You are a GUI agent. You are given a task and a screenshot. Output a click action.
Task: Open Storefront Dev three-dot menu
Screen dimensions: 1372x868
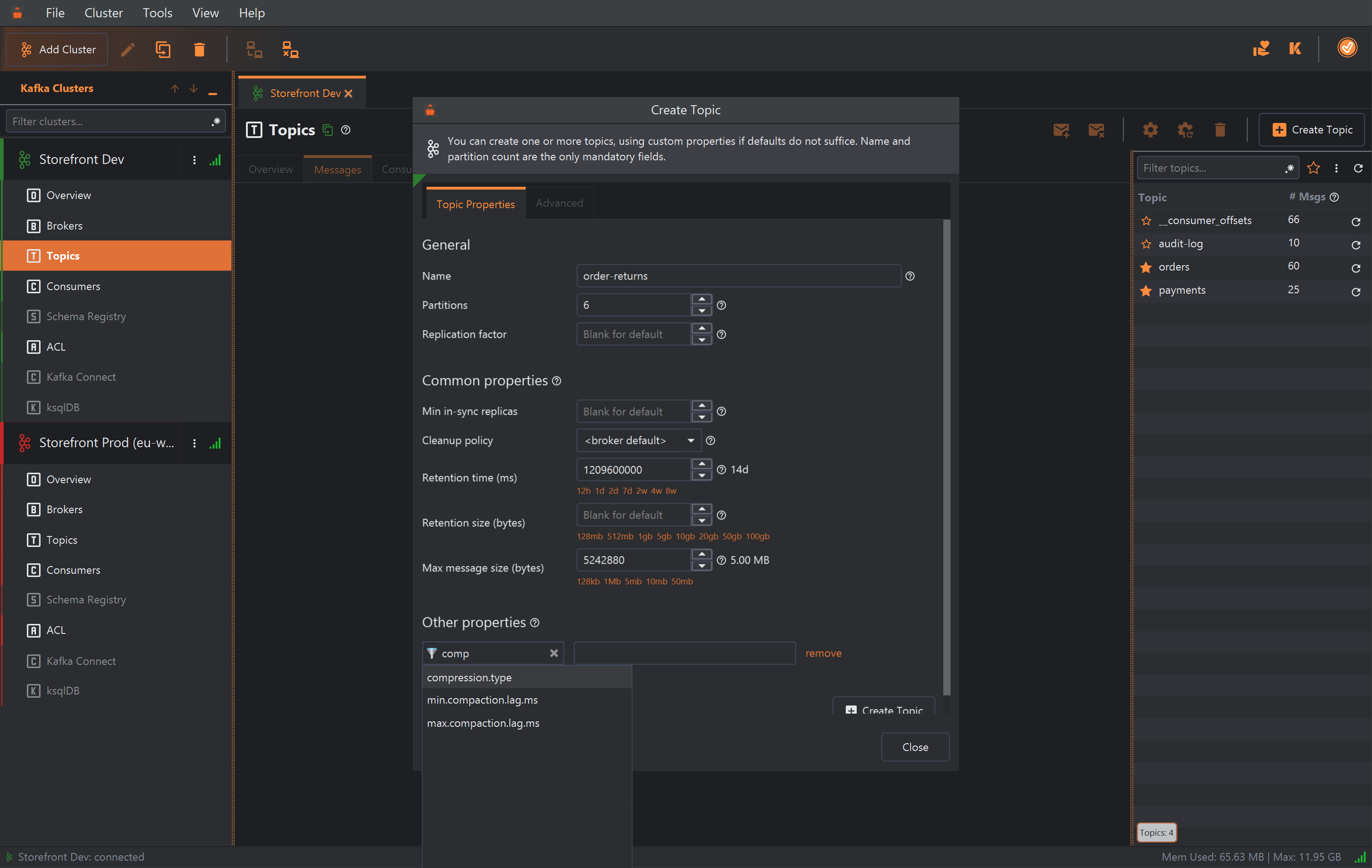pos(195,160)
